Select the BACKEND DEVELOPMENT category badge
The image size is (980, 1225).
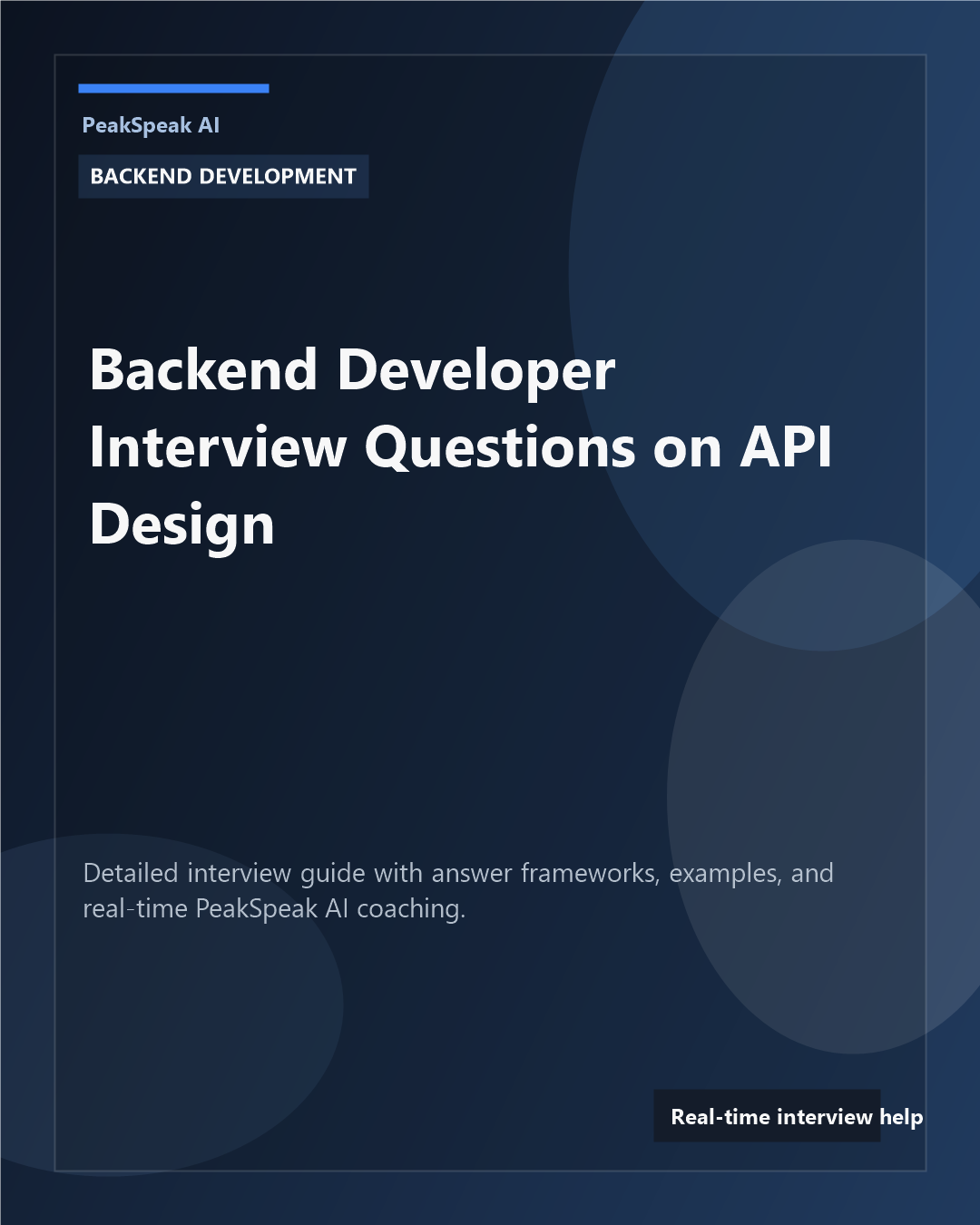pos(222,177)
